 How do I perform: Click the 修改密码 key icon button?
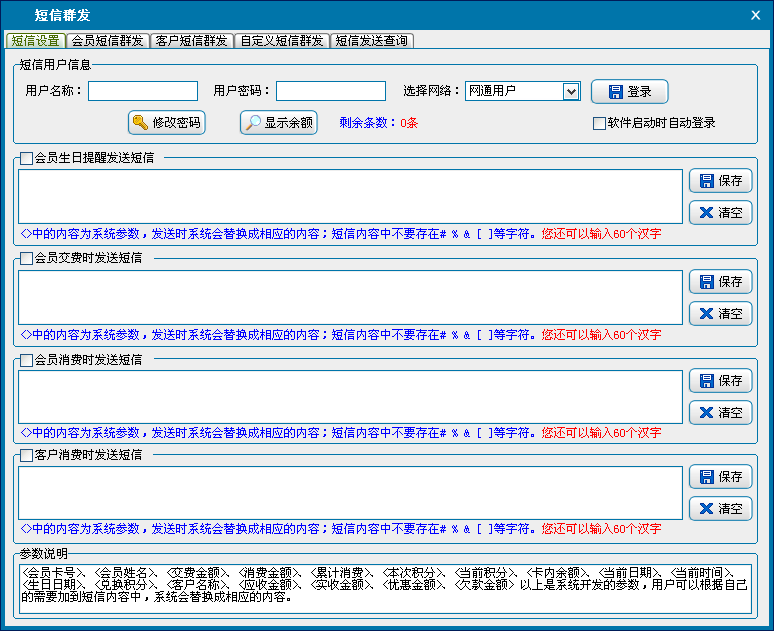167,123
